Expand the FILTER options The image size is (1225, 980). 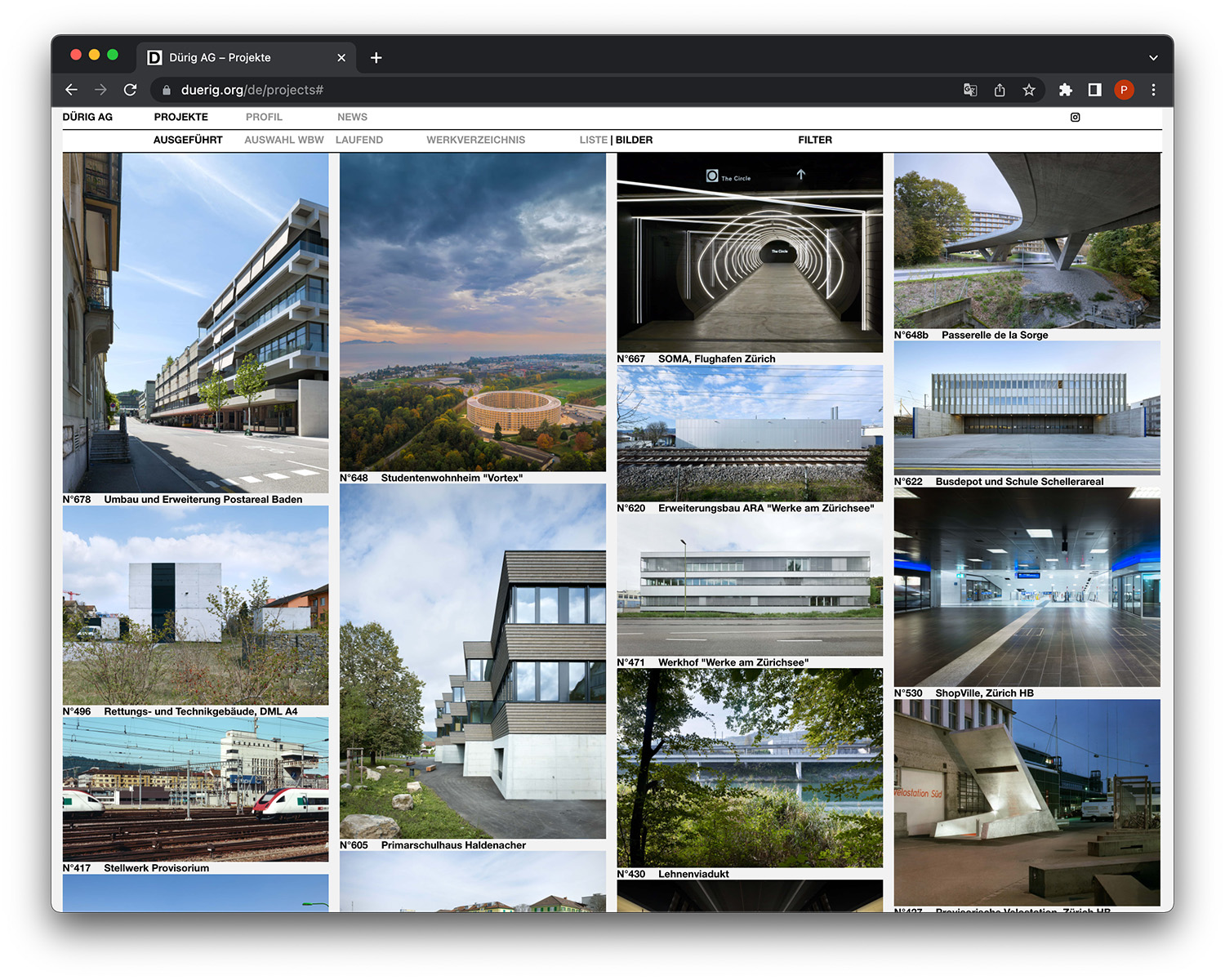pyautogui.click(x=814, y=140)
